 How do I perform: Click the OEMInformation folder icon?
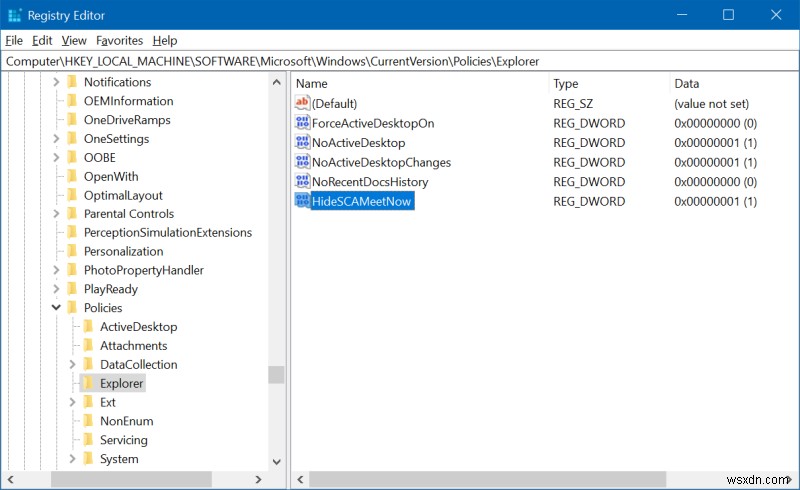click(72, 101)
